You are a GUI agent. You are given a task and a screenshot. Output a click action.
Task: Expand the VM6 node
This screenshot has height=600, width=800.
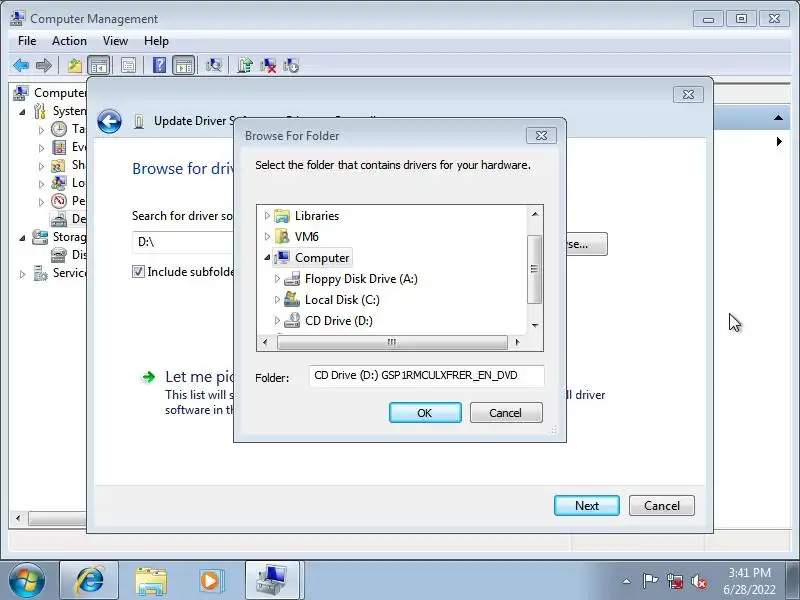pos(267,237)
